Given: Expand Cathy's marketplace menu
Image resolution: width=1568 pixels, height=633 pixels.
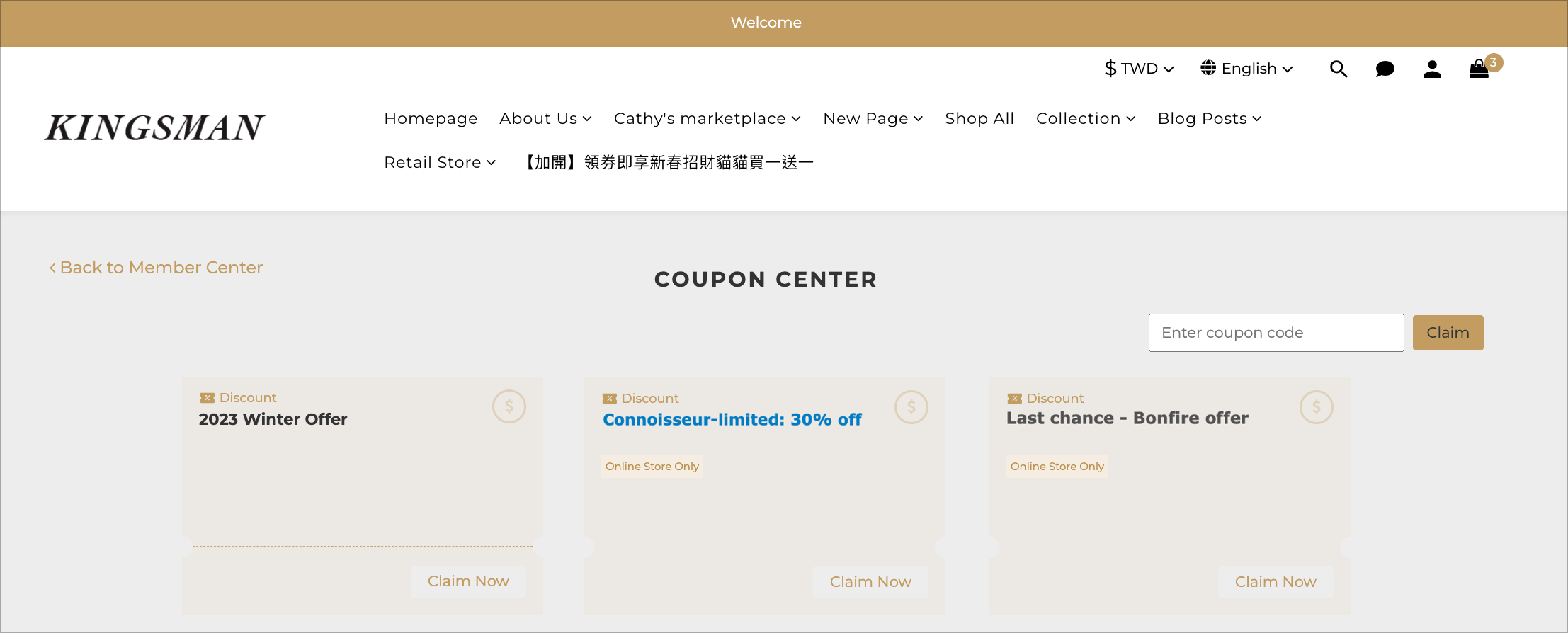Looking at the screenshot, I should tap(708, 118).
